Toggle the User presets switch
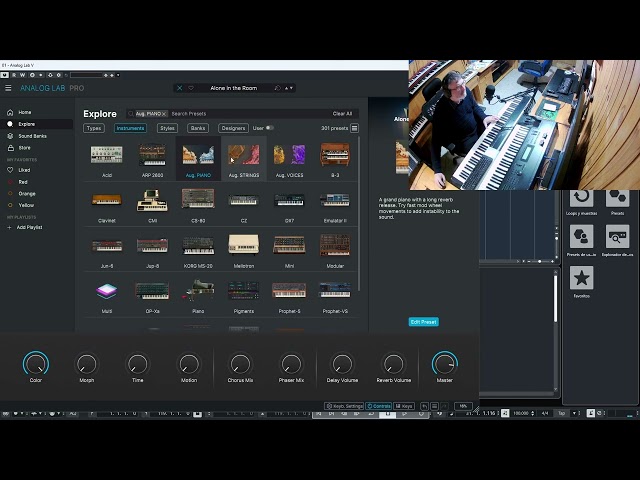The width and height of the screenshot is (640, 480). (269, 128)
